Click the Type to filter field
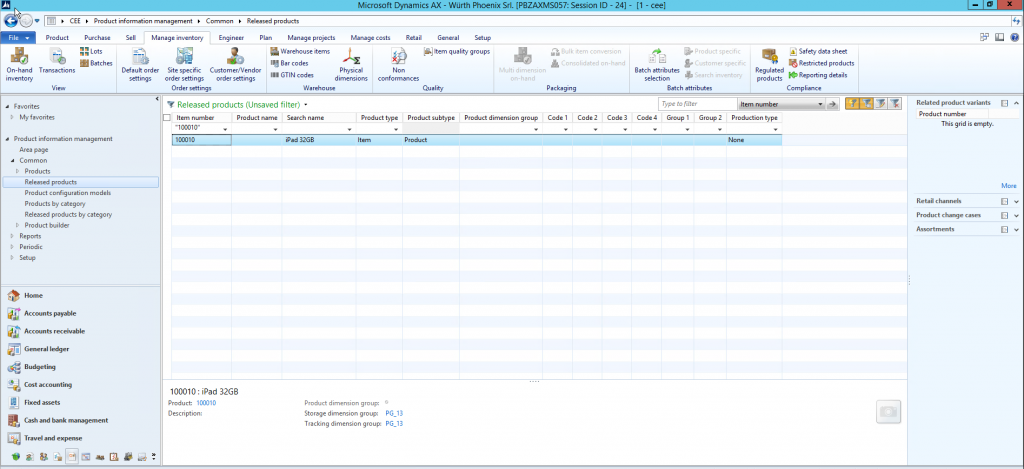The height and width of the screenshot is (469, 1024). [x=697, y=104]
